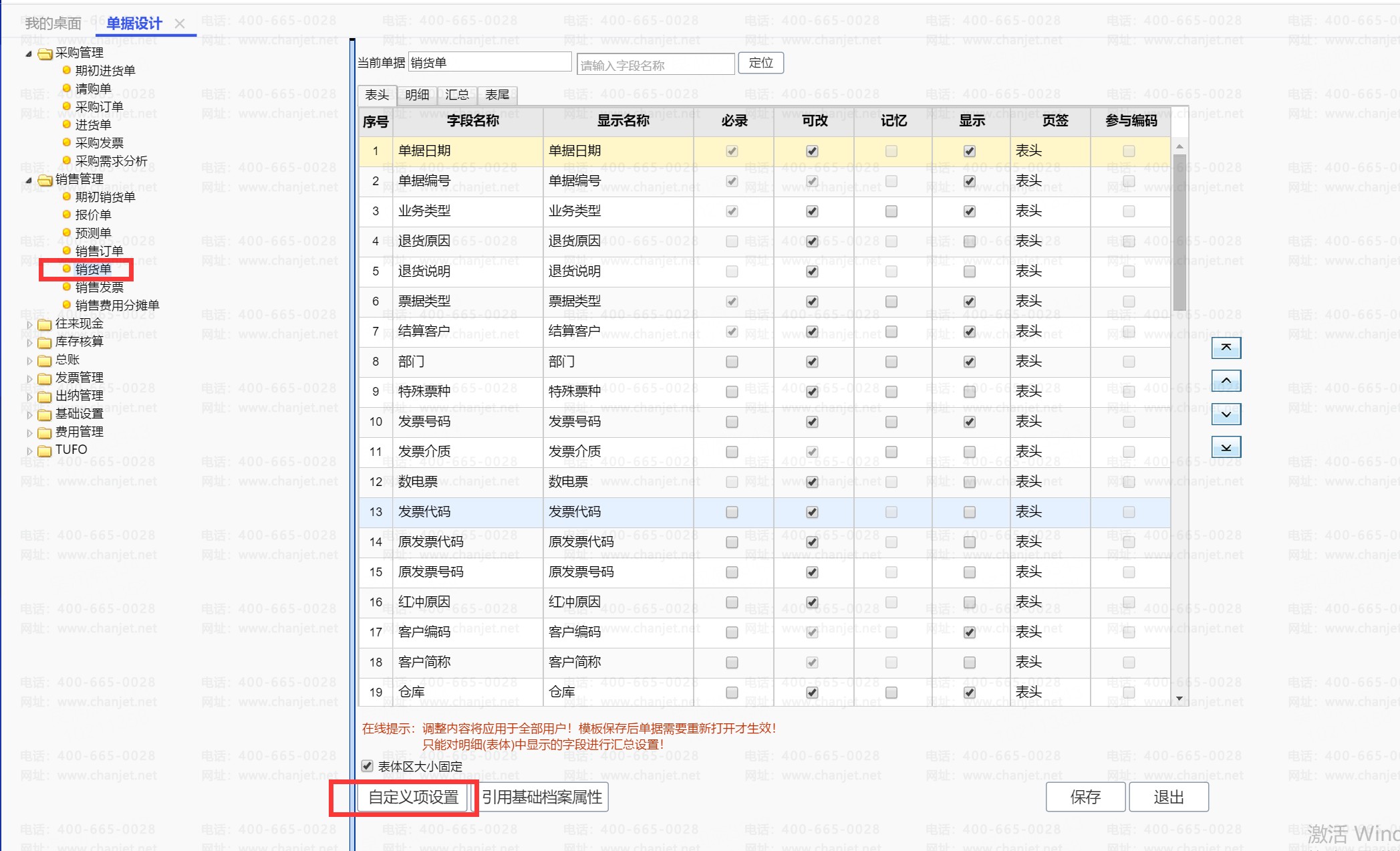Click the move-up arrow button

[1226, 381]
